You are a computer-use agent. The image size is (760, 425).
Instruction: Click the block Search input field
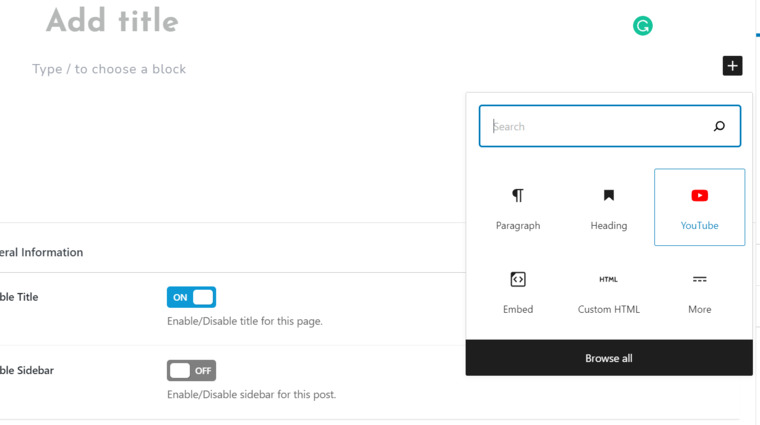click(x=600, y=127)
